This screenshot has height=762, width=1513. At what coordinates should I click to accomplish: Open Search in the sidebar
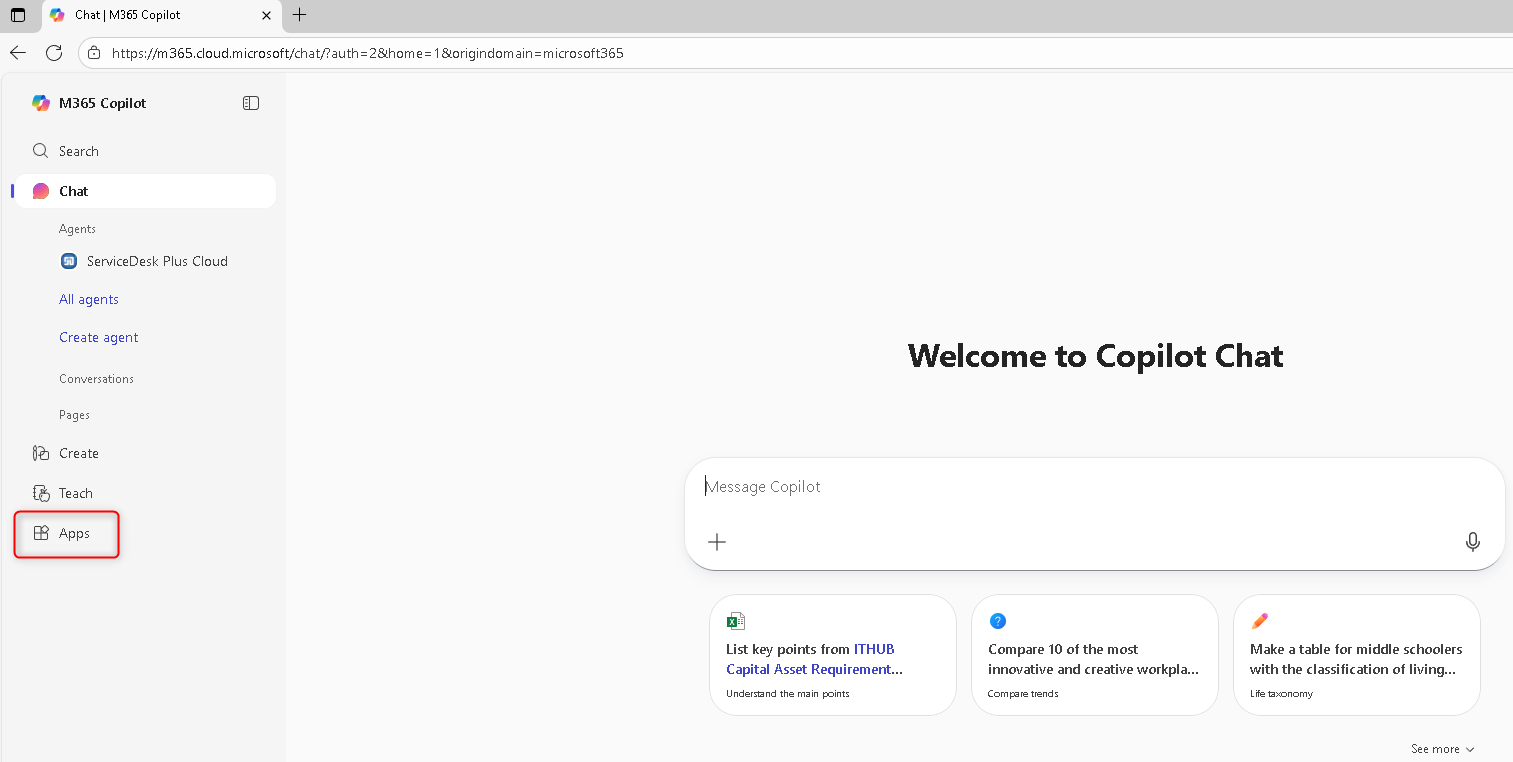click(x=145, y=151)
